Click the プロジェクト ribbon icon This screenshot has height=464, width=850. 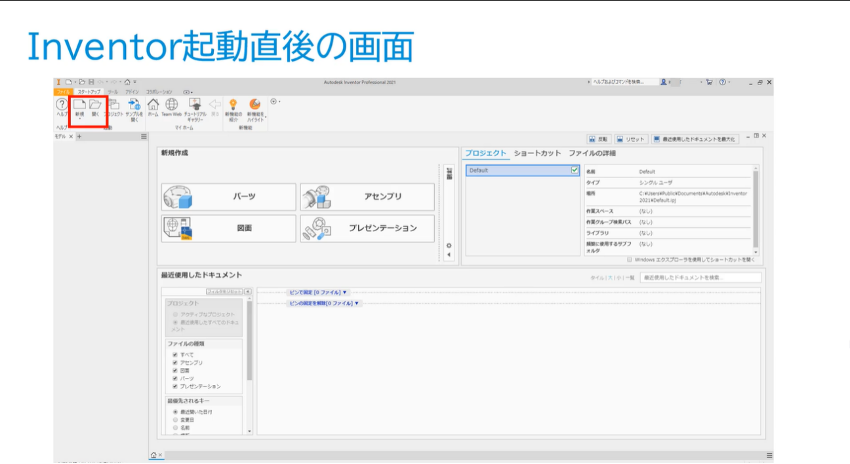click(114, 105)
